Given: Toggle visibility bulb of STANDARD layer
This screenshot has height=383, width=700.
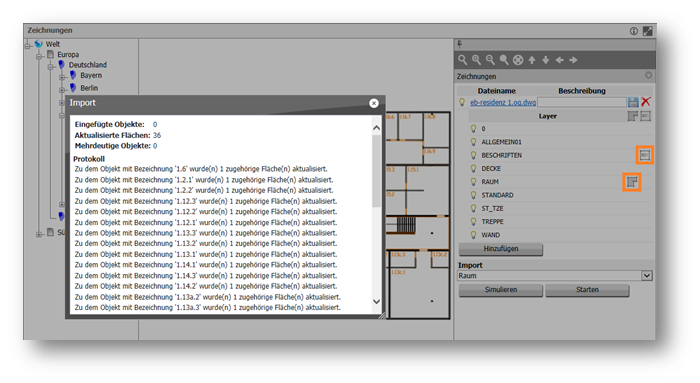Looking at the screenshot, I should 473,195.
